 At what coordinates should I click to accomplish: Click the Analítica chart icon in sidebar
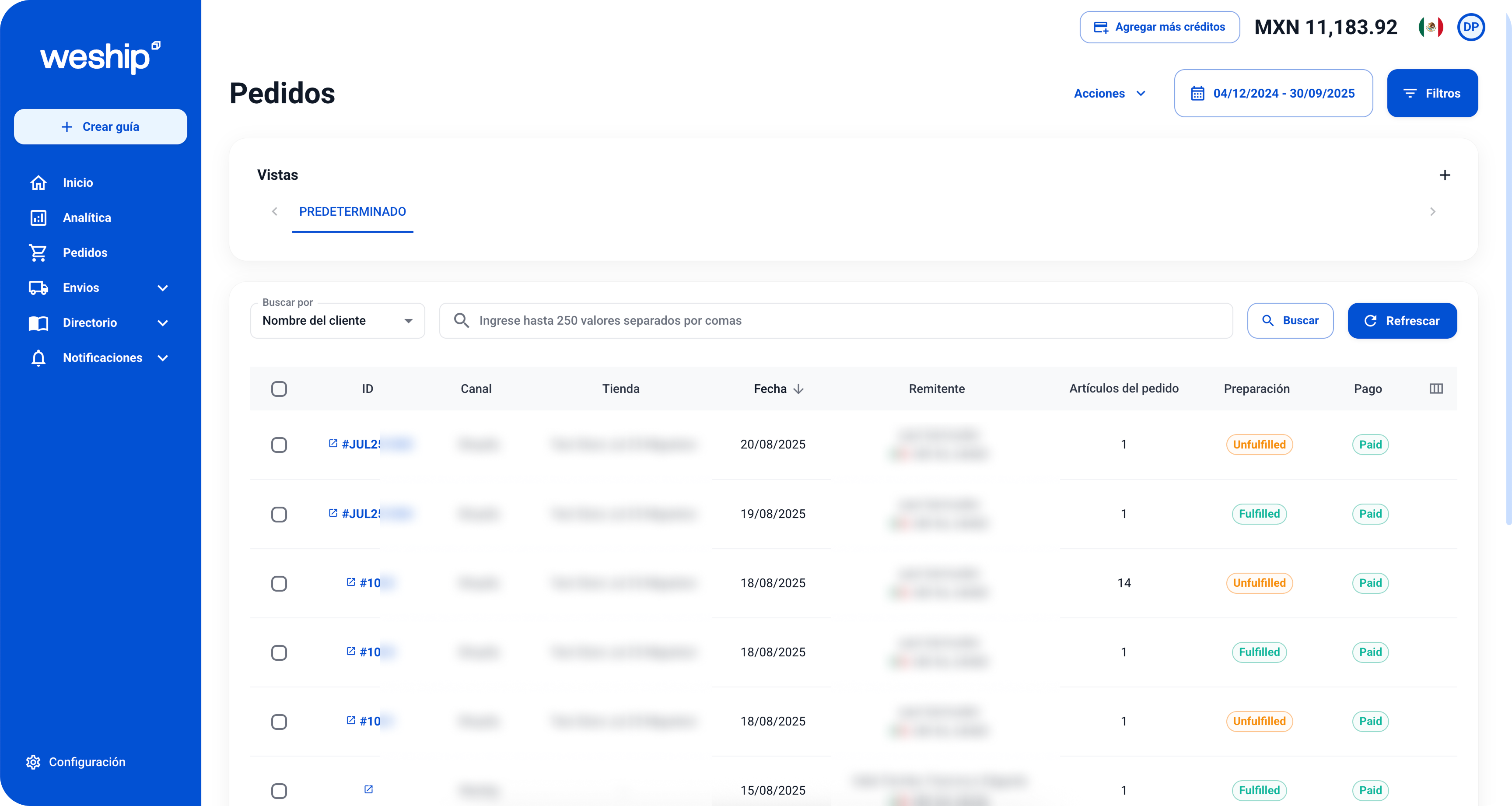39,218
